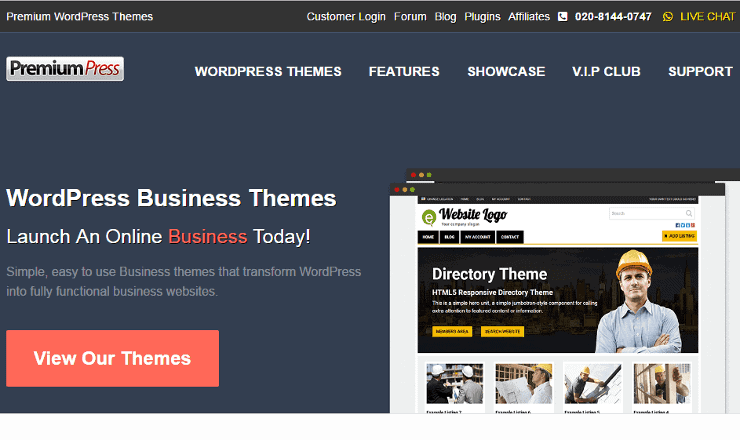Click Search Website button in preview
Screen dimensions: 740x440
pyautogui.click(x=502, y=331)
